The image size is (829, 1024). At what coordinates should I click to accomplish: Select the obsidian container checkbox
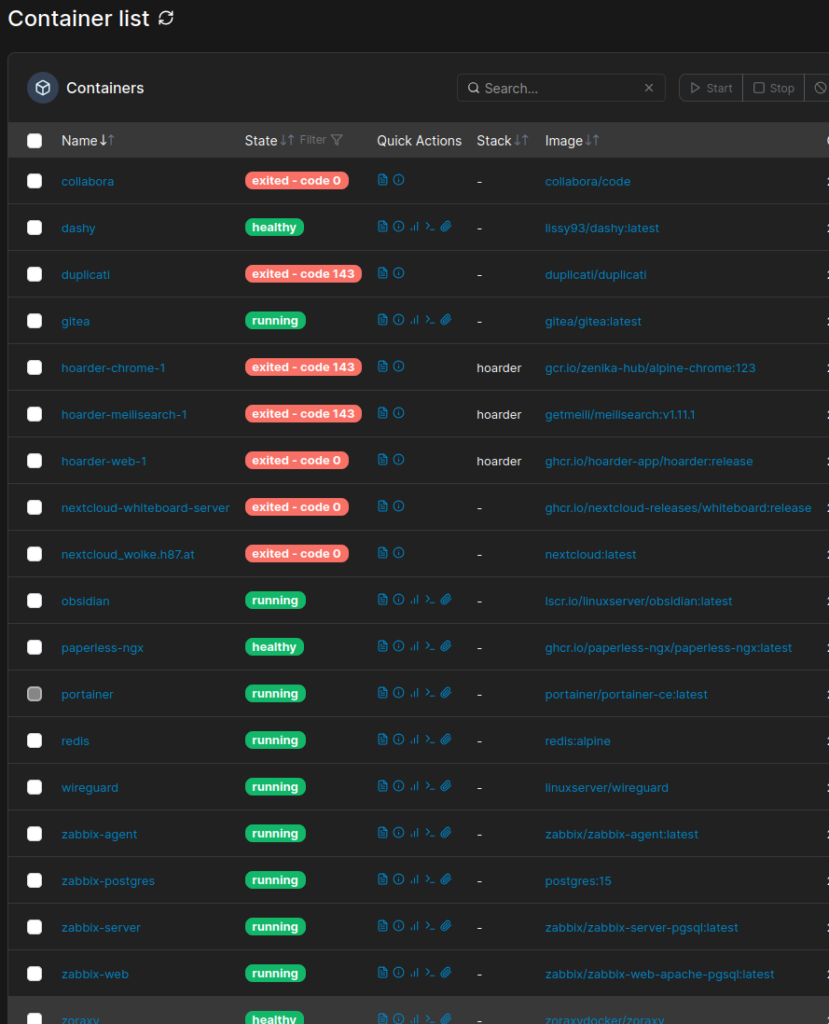35,601
